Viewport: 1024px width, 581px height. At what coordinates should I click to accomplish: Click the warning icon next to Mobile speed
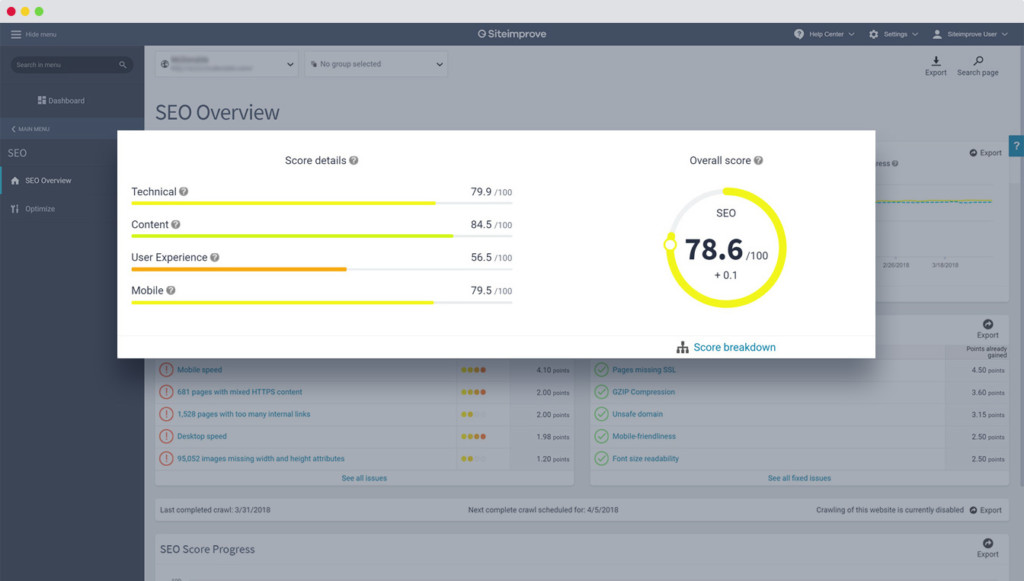coord(166,370)
